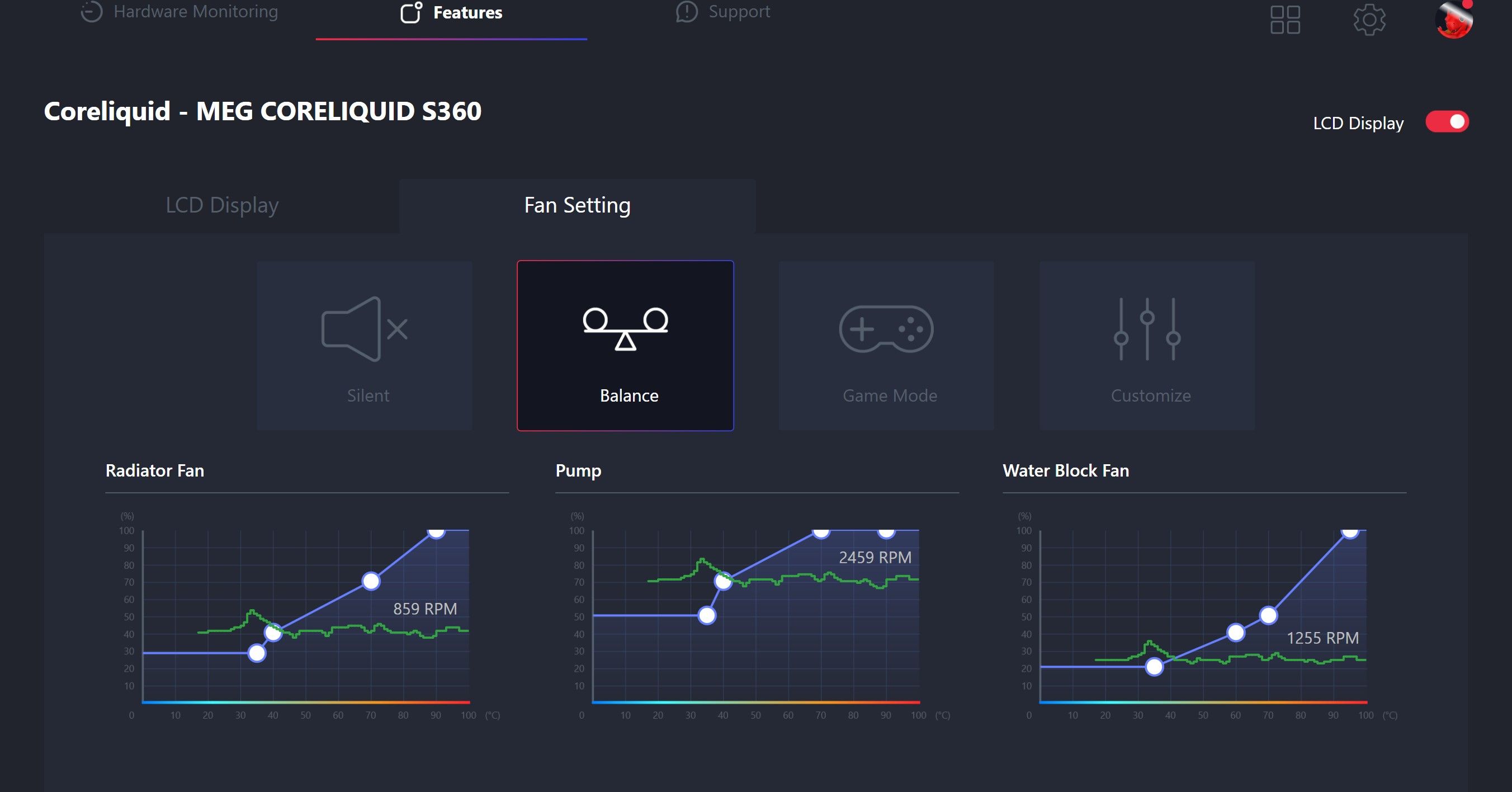Select the Balance fan mode card
The image size is (1512, 792).
(625, 346)
